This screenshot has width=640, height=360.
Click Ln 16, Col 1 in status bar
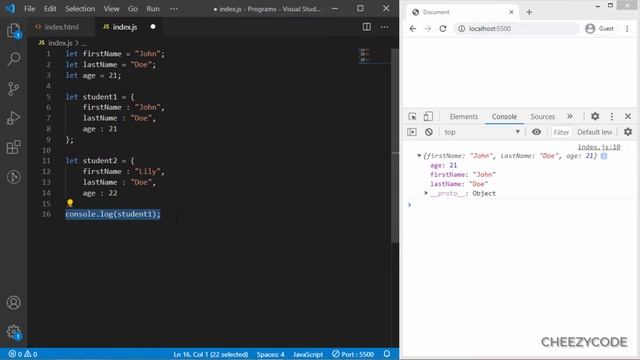[211, 354]
